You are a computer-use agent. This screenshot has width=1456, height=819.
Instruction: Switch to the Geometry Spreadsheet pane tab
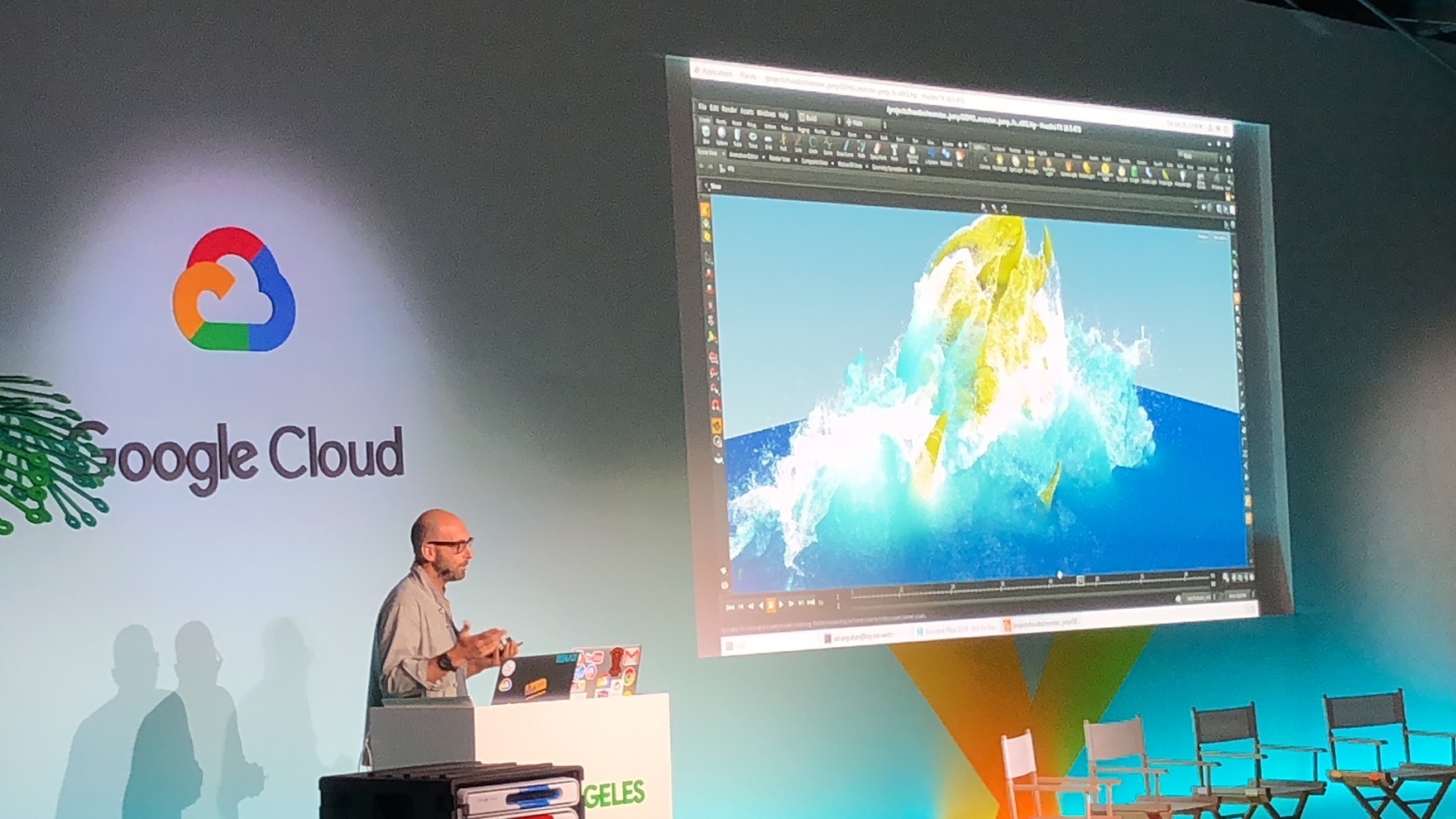click(889, 169)
